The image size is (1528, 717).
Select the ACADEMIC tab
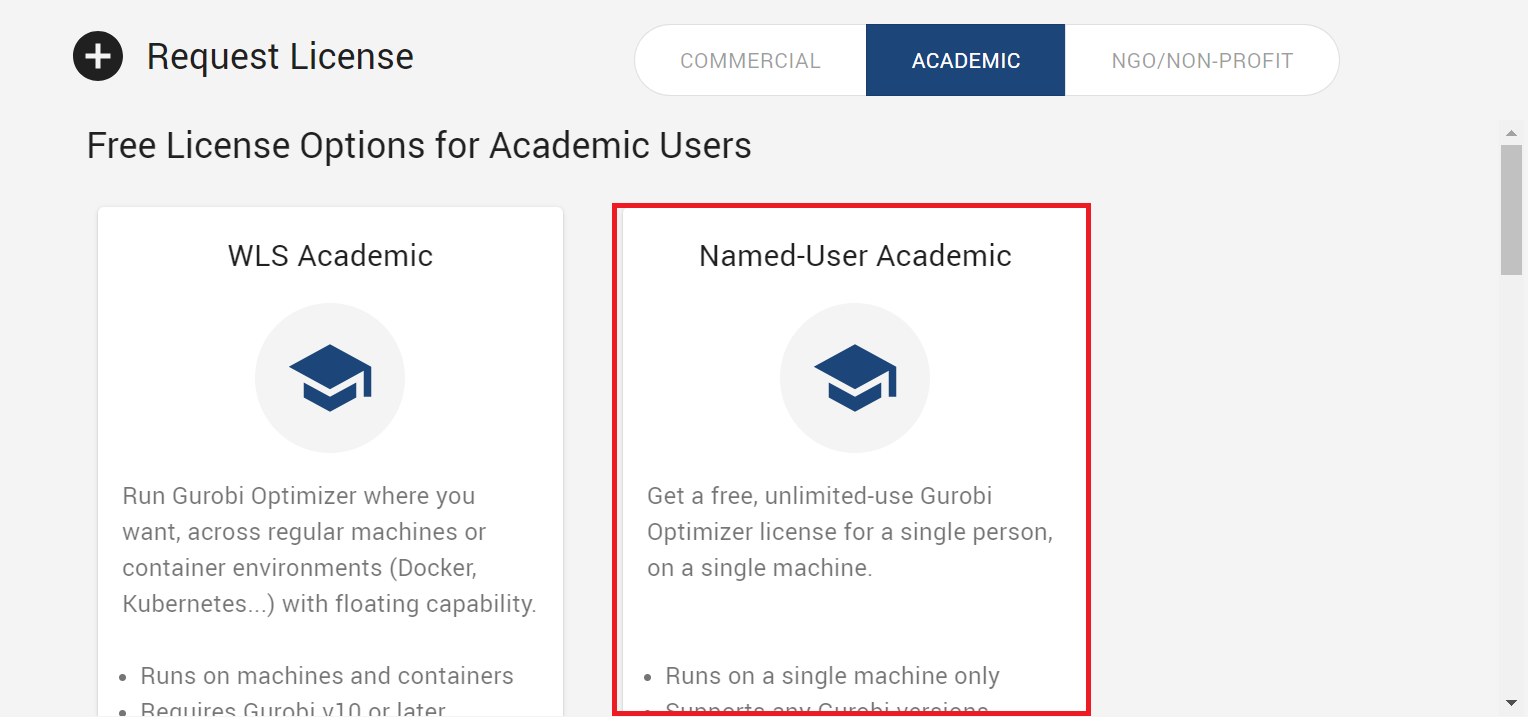click(x=966, y=61)
